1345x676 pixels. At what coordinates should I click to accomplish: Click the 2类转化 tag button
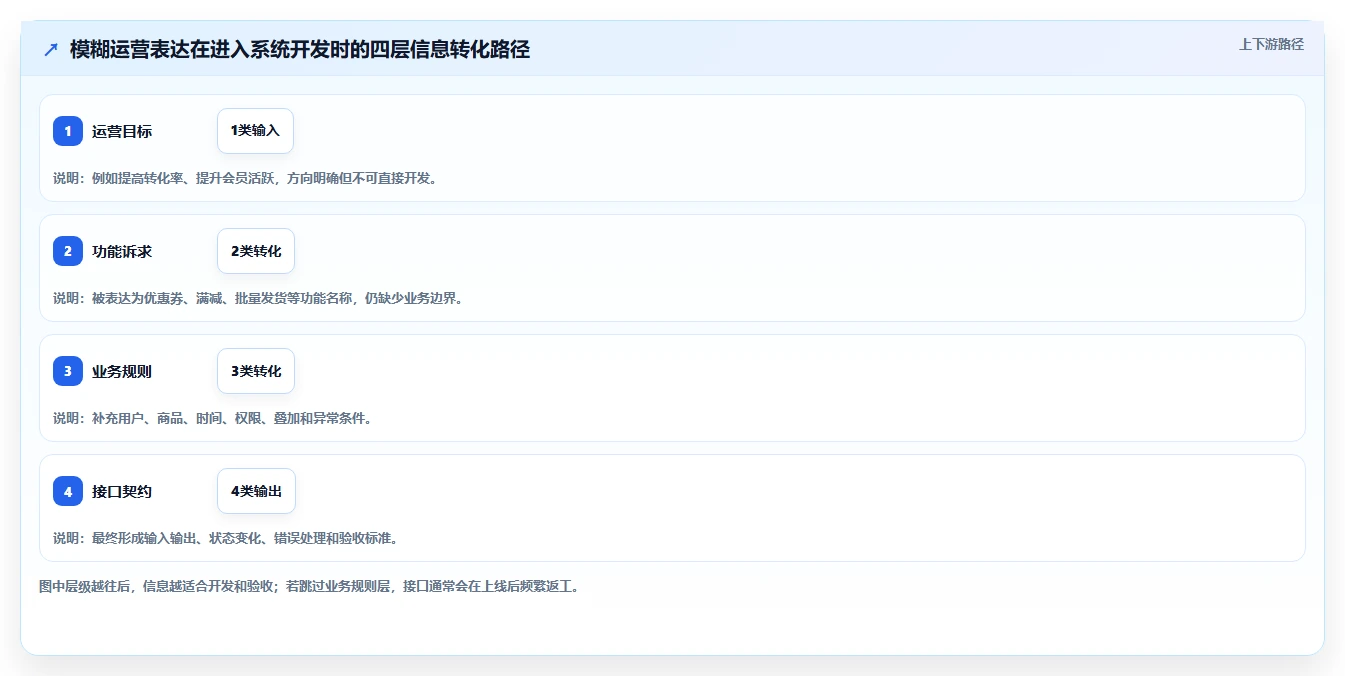point(256,251)
